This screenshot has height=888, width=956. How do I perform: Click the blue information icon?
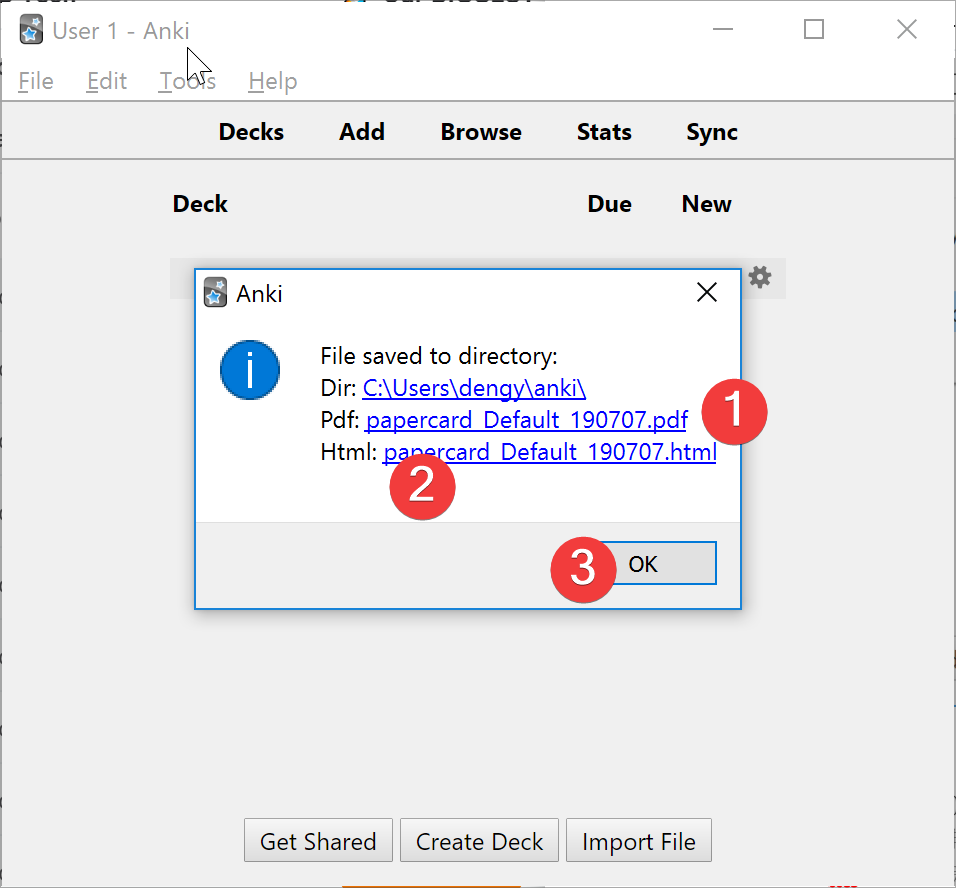[250, 370]
